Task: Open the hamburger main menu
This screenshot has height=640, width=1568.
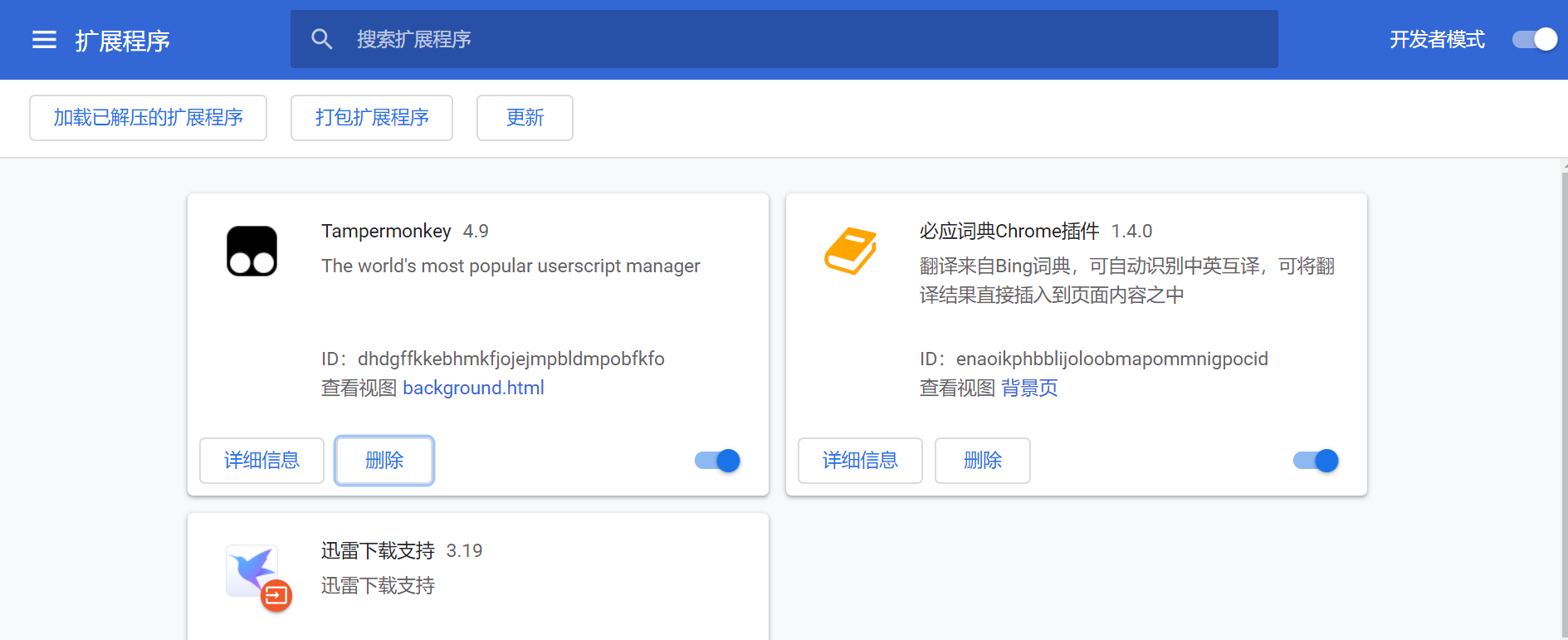Action: [44, 40]
